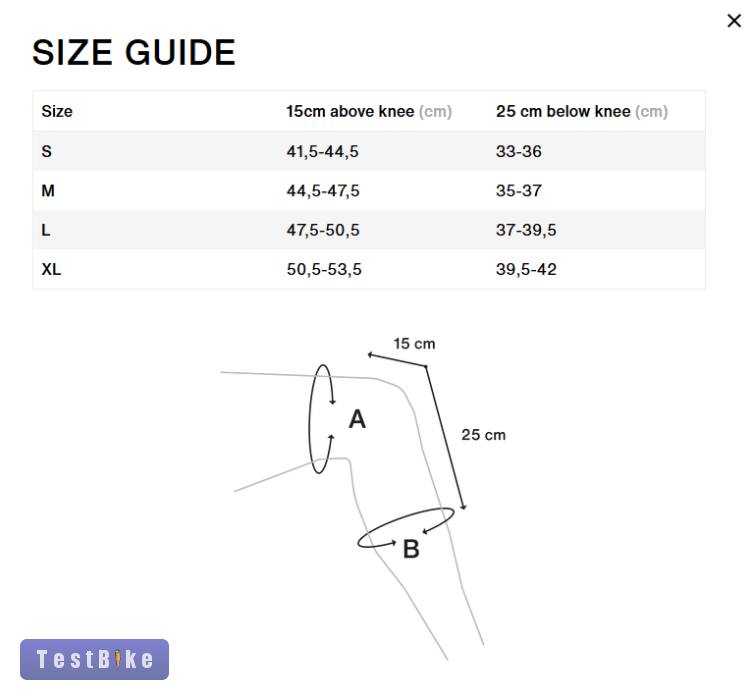Click the 33-36 below knee value
Screen dimensions: 753x700
519,152
